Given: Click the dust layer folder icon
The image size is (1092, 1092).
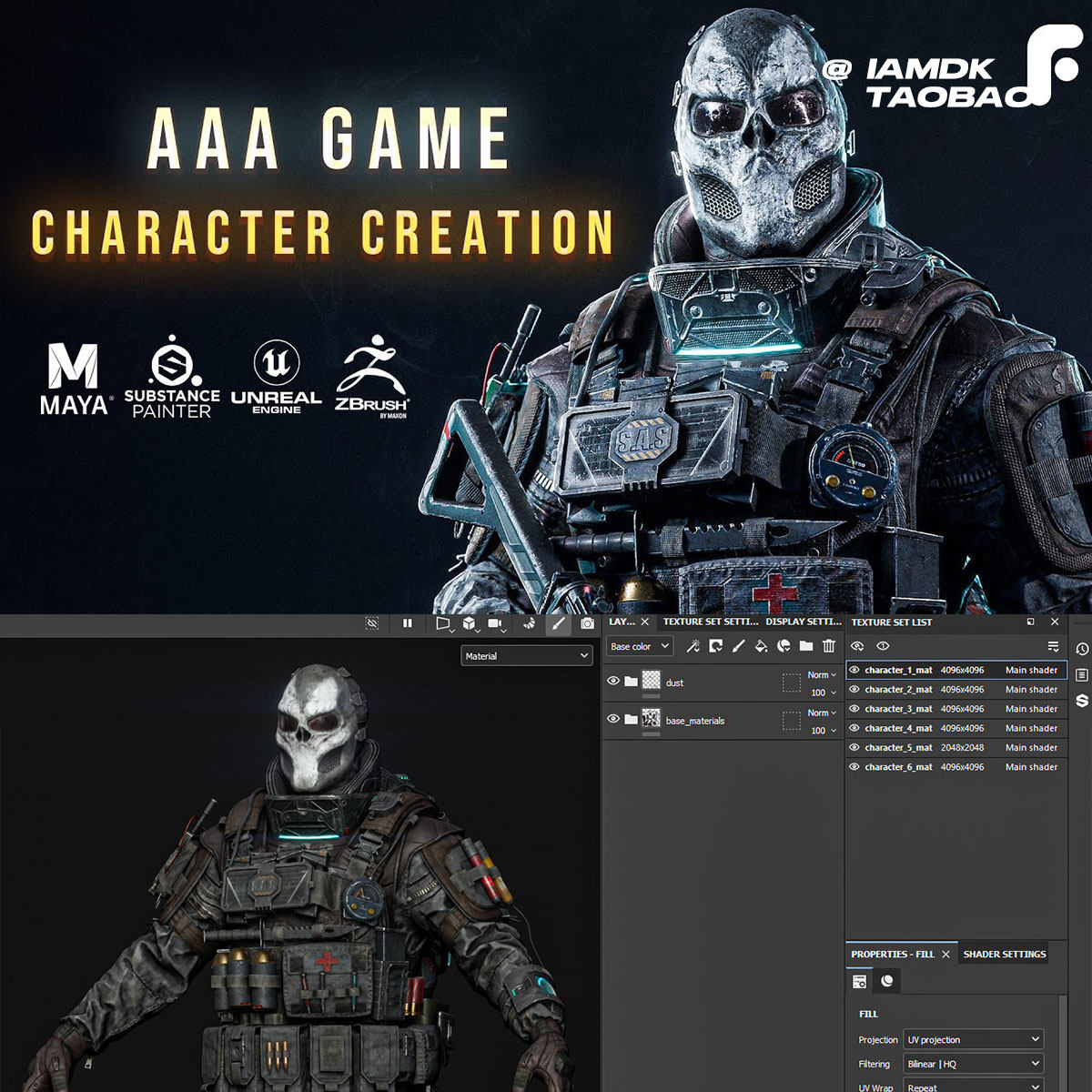Looking at the screenshot, I should coord(631,681).
